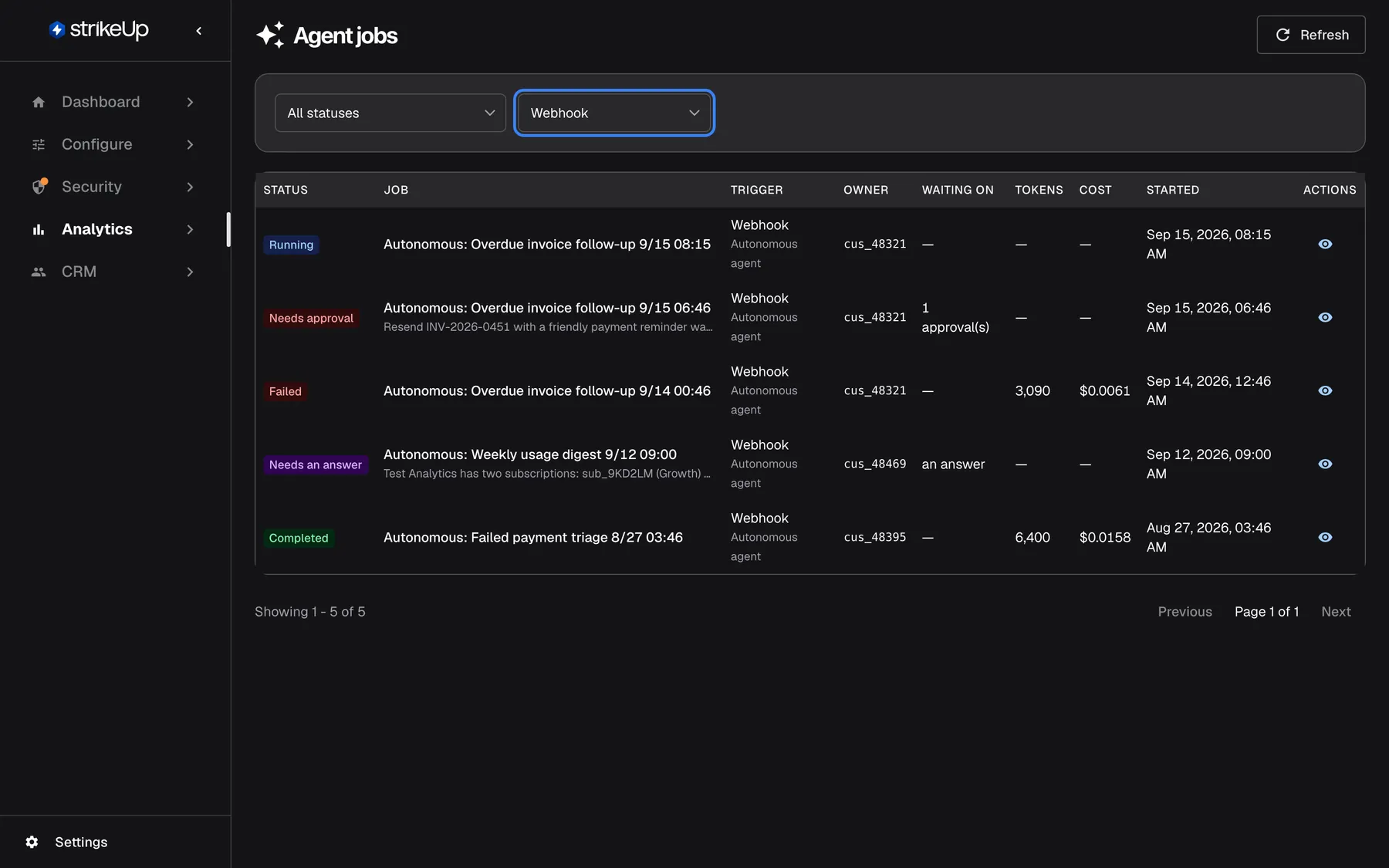Open job Weekly usage digest 9/12 09:00
This screenshot has width=1389, height=868.
tap(530, 454)
